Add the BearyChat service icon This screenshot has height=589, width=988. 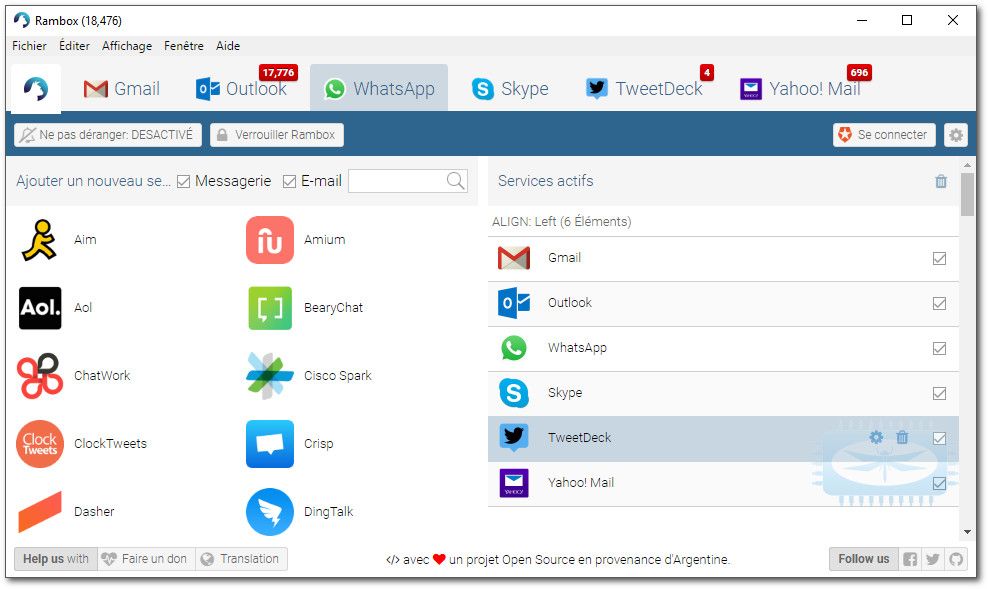pyautogui.click(x=270, y=308)
